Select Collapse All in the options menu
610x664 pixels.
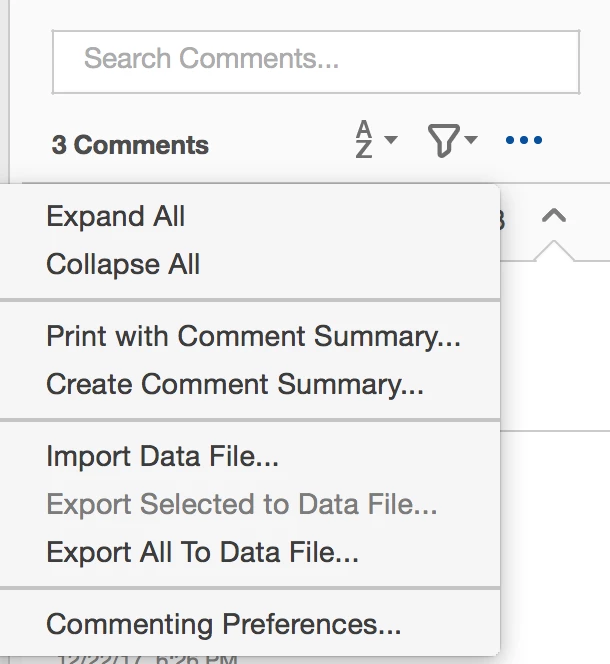coord(123,265)
